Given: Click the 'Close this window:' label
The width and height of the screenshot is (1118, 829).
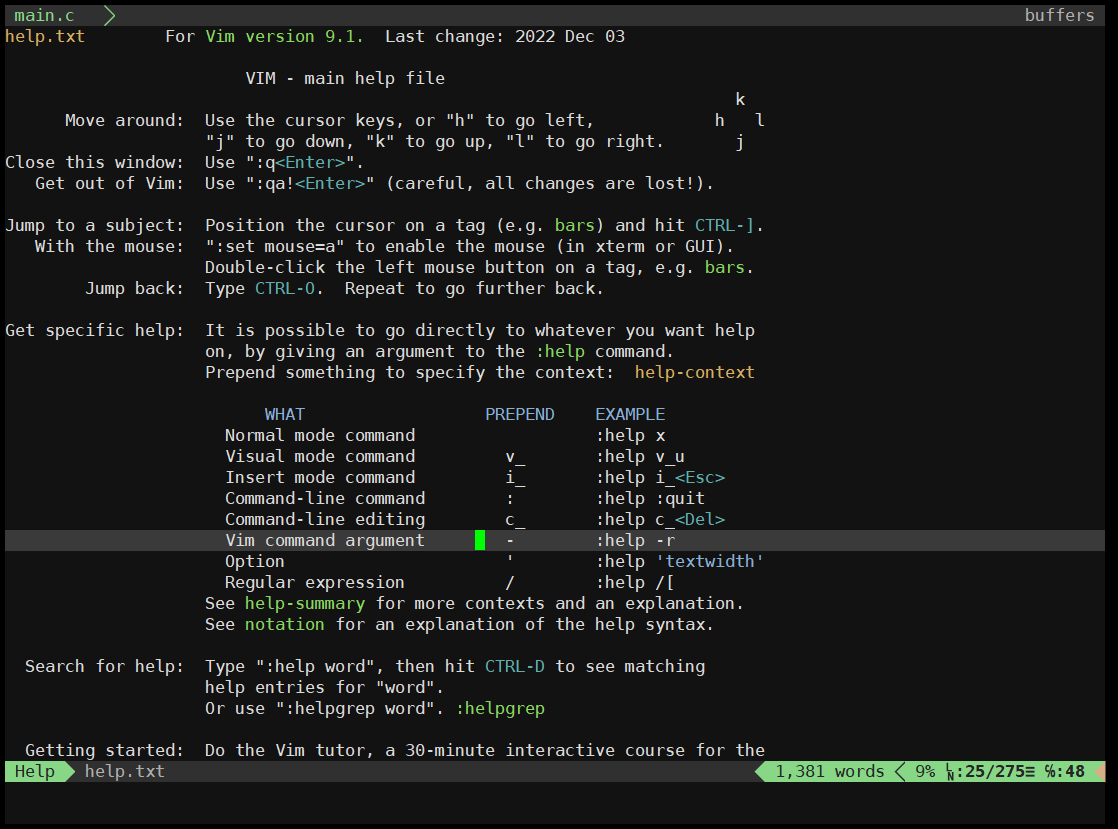Looking at the screenshot, I should click(94, 163).
